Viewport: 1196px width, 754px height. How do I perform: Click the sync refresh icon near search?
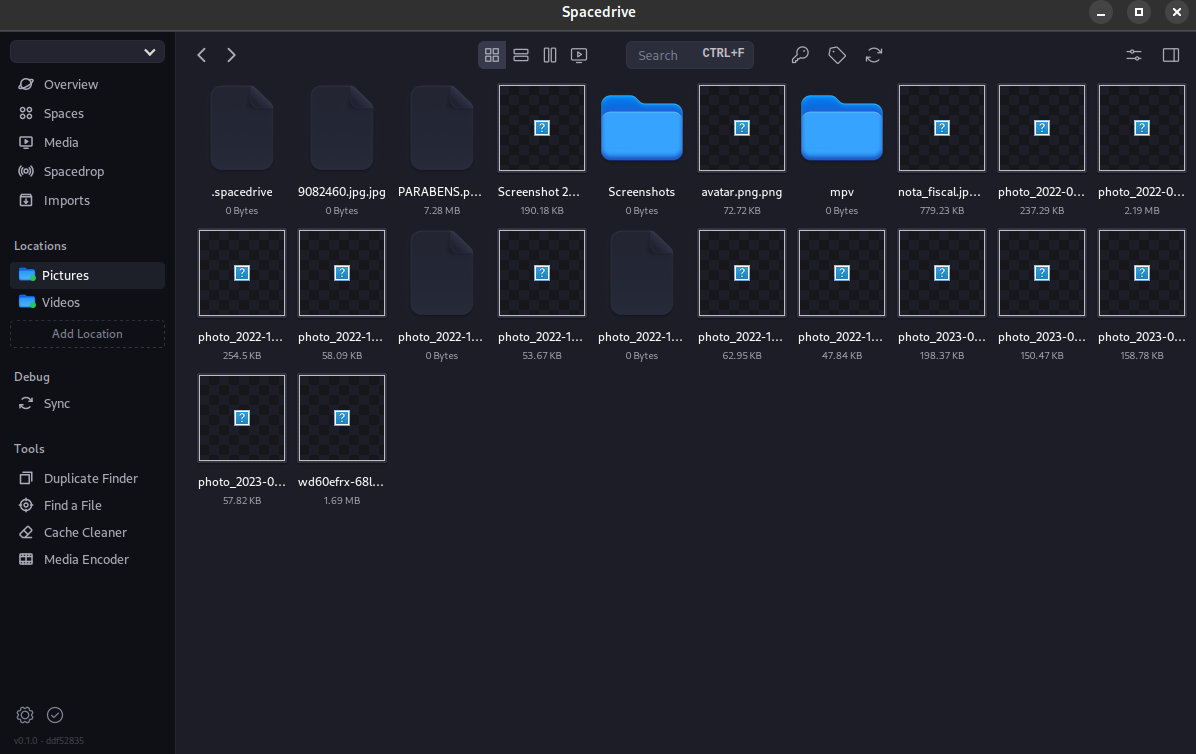pos(873,55)
